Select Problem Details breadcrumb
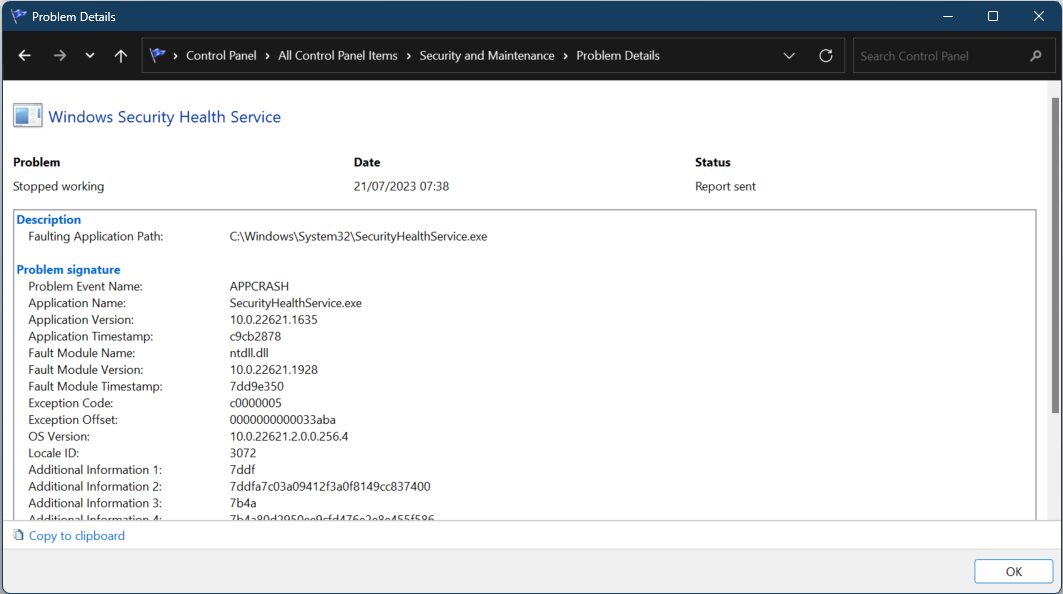The width and height of the screenshot is (1063, 594). [x=618, y=56]
